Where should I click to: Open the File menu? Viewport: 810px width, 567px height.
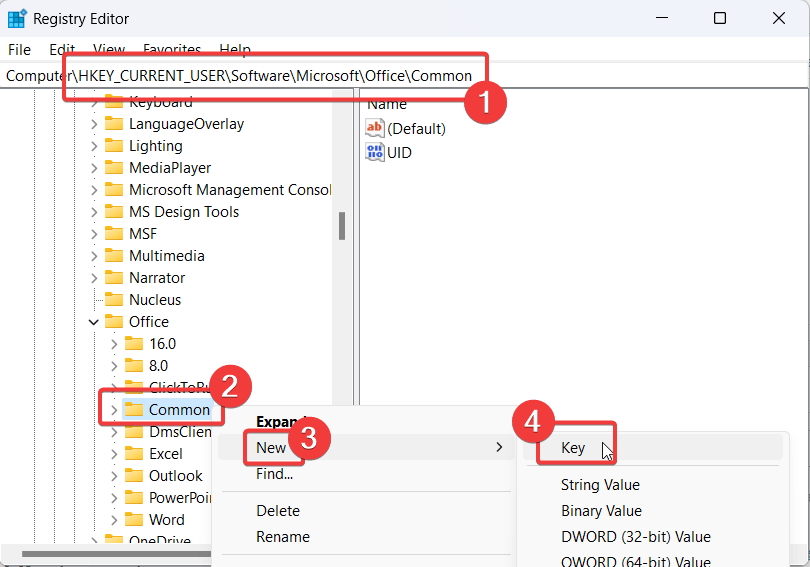pos(19,49)
